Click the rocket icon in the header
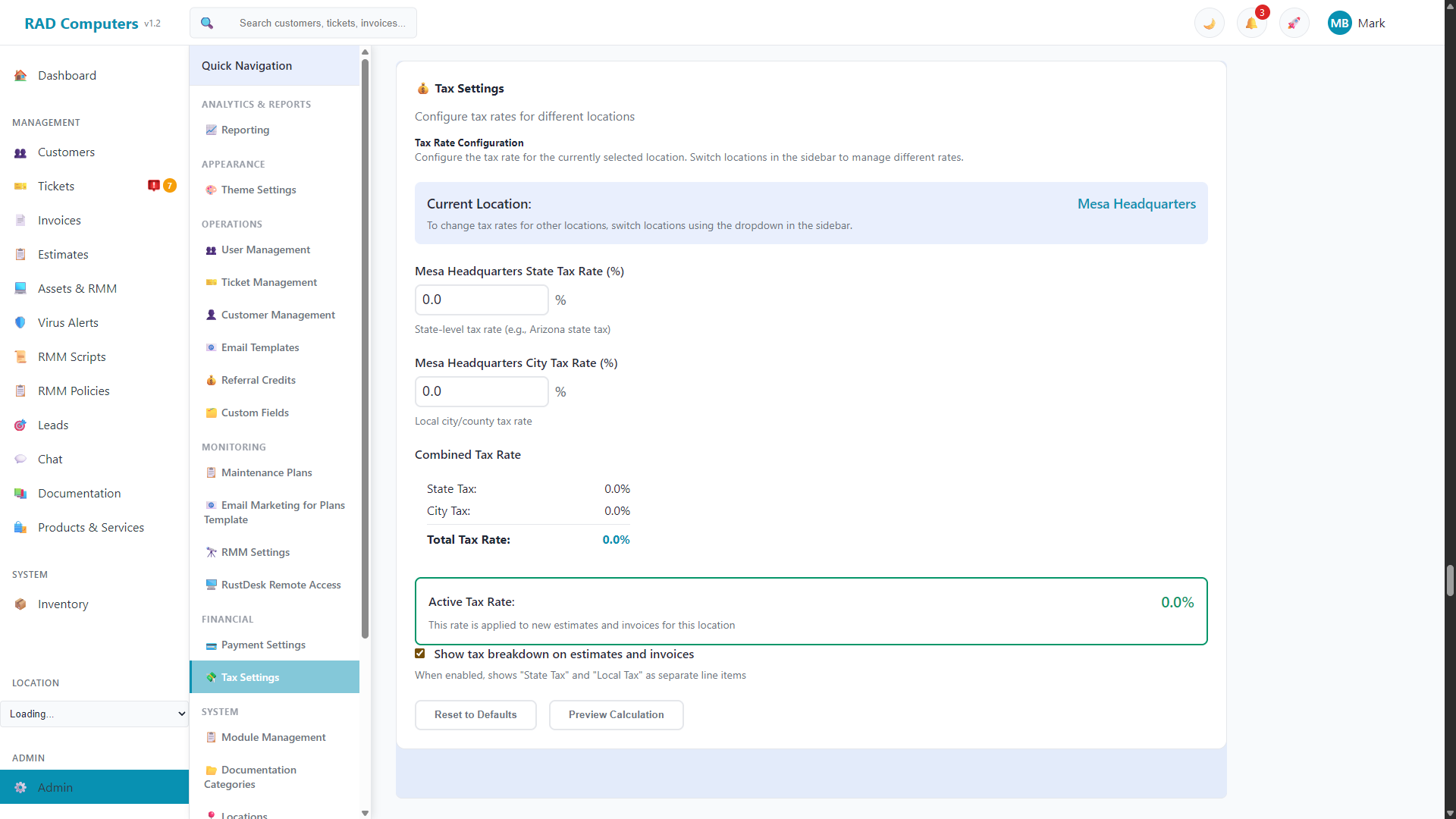The image size is (1456, 819). point(1293,23)
